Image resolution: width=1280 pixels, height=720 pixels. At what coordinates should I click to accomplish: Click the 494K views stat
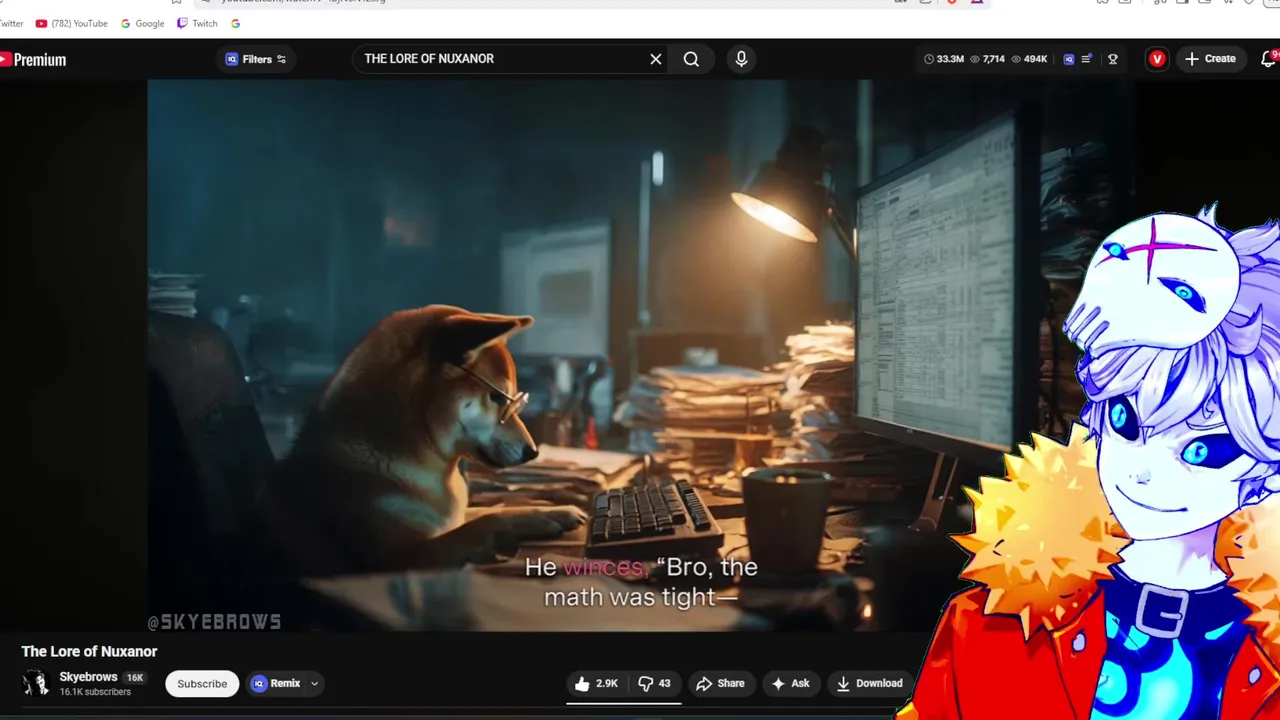pos(1029,59)
